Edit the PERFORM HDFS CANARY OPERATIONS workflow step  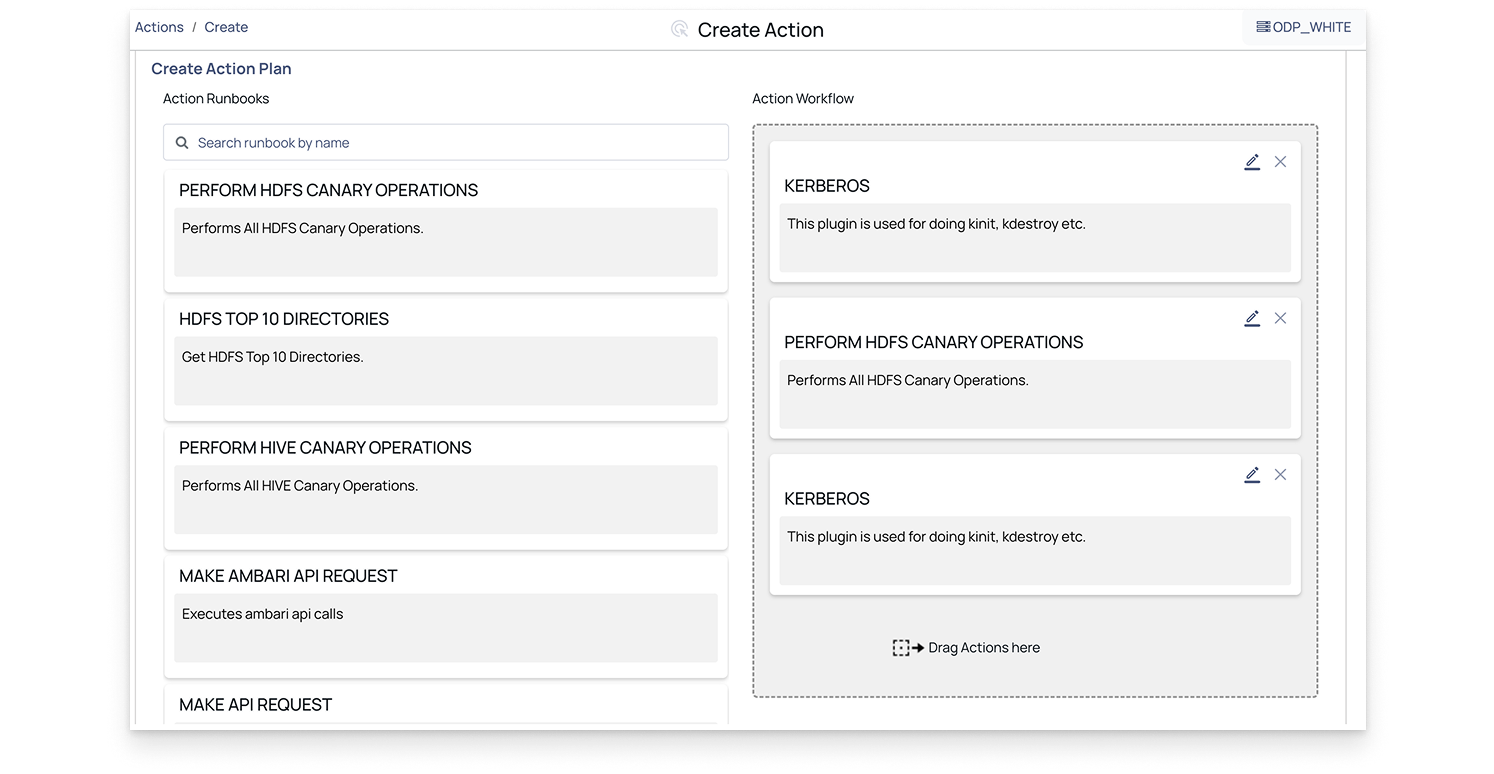tap(1252, 318)
